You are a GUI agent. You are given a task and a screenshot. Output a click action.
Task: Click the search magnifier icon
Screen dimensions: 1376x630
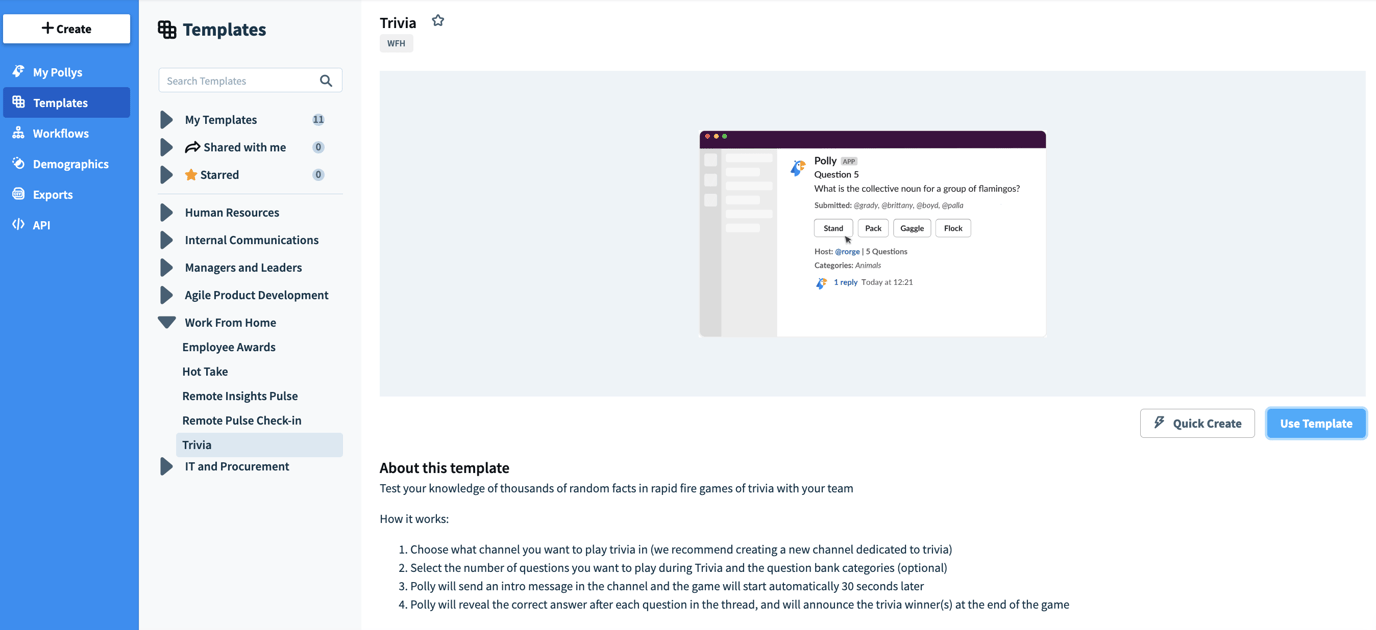point(326,81)
